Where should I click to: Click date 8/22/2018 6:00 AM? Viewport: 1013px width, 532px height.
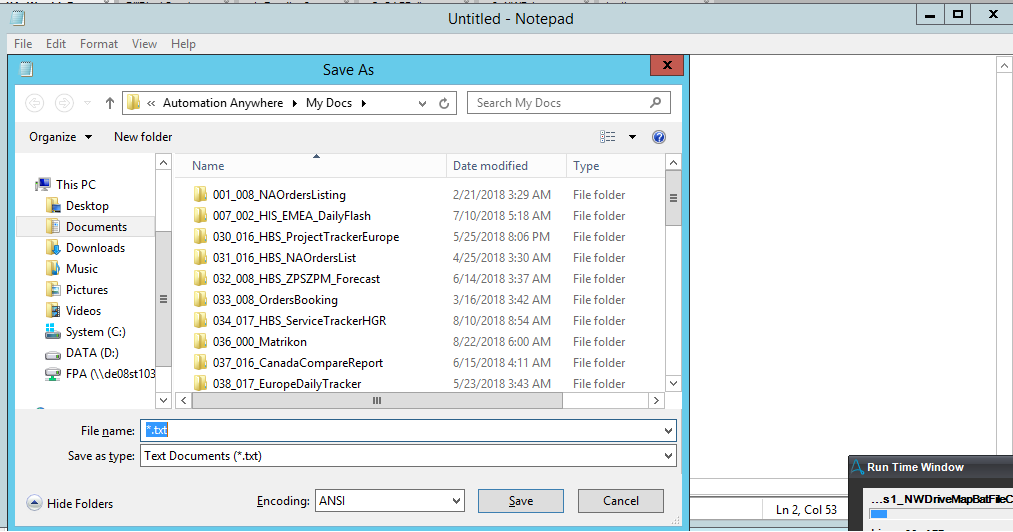pyautogui.click(x=502, y=342)
